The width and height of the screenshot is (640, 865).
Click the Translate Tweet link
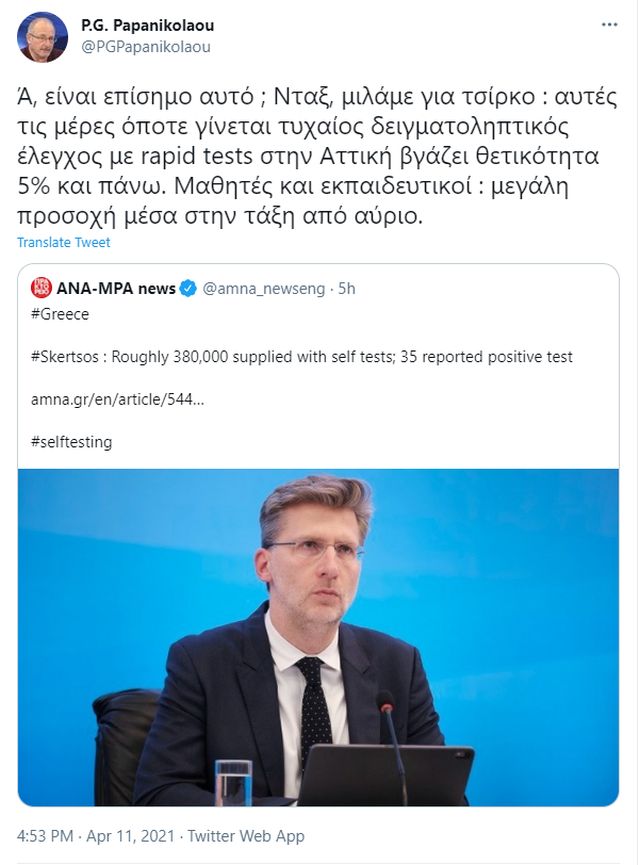pos(63,242)
